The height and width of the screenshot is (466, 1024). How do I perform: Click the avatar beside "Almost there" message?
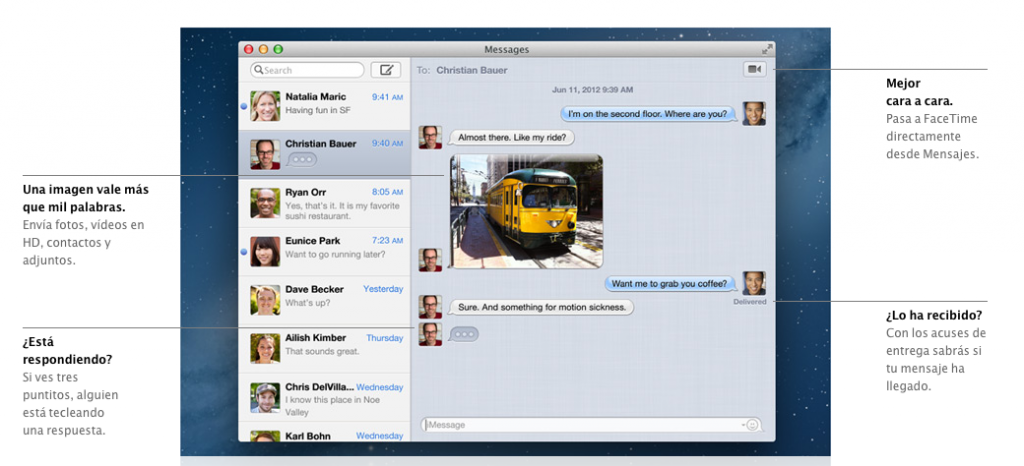[x=430, y=137]
